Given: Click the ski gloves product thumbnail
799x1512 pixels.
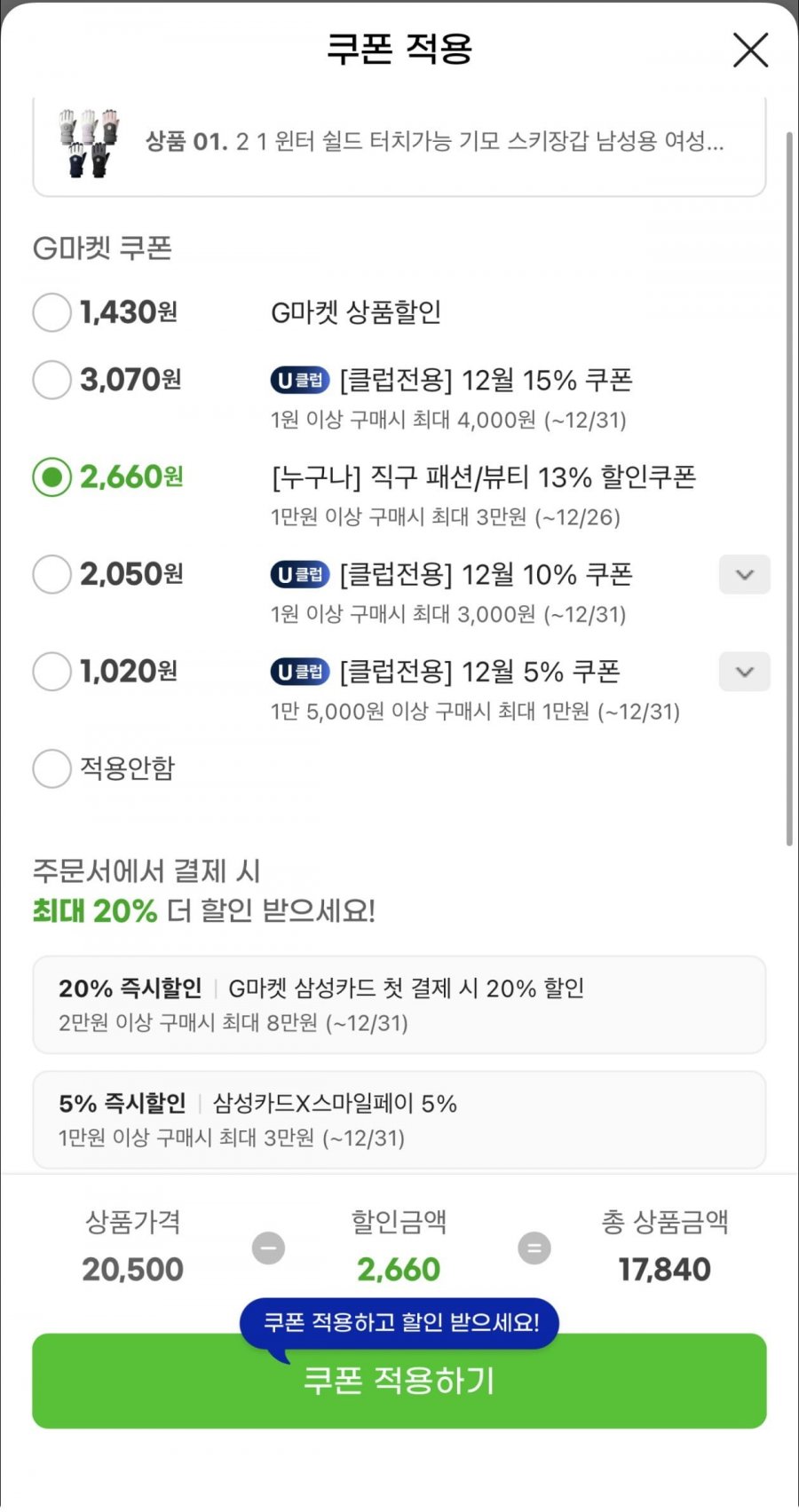Looking at the screenshot, I should pos(88,142).
